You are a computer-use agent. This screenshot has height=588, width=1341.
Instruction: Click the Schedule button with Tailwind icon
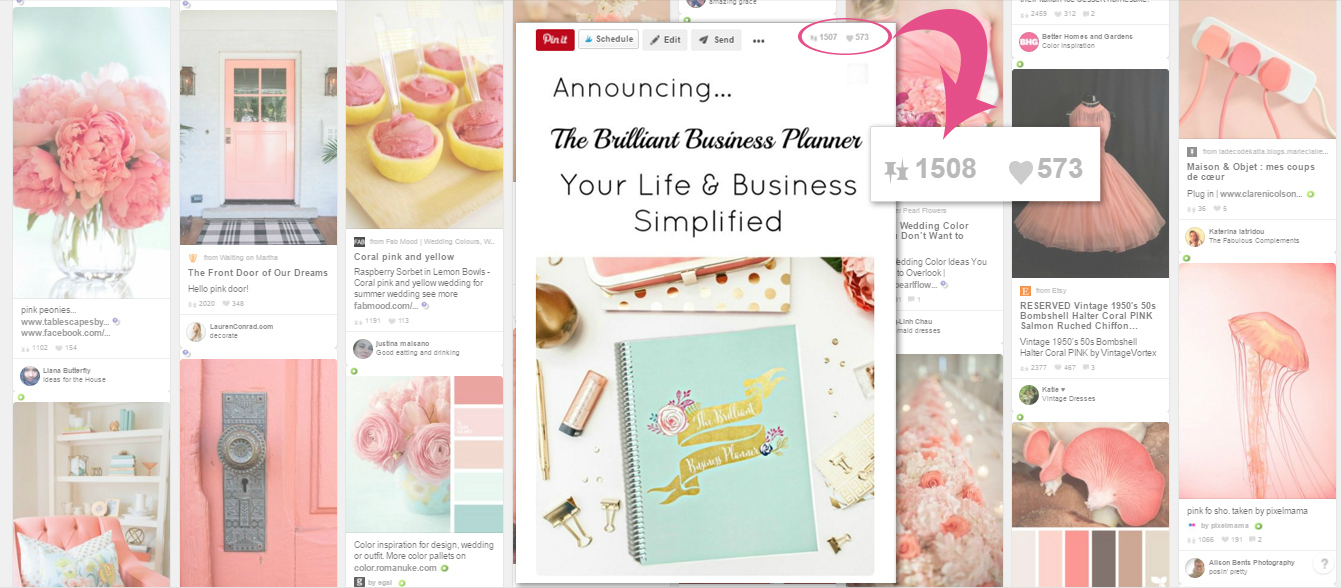click(x=608, y=40)
